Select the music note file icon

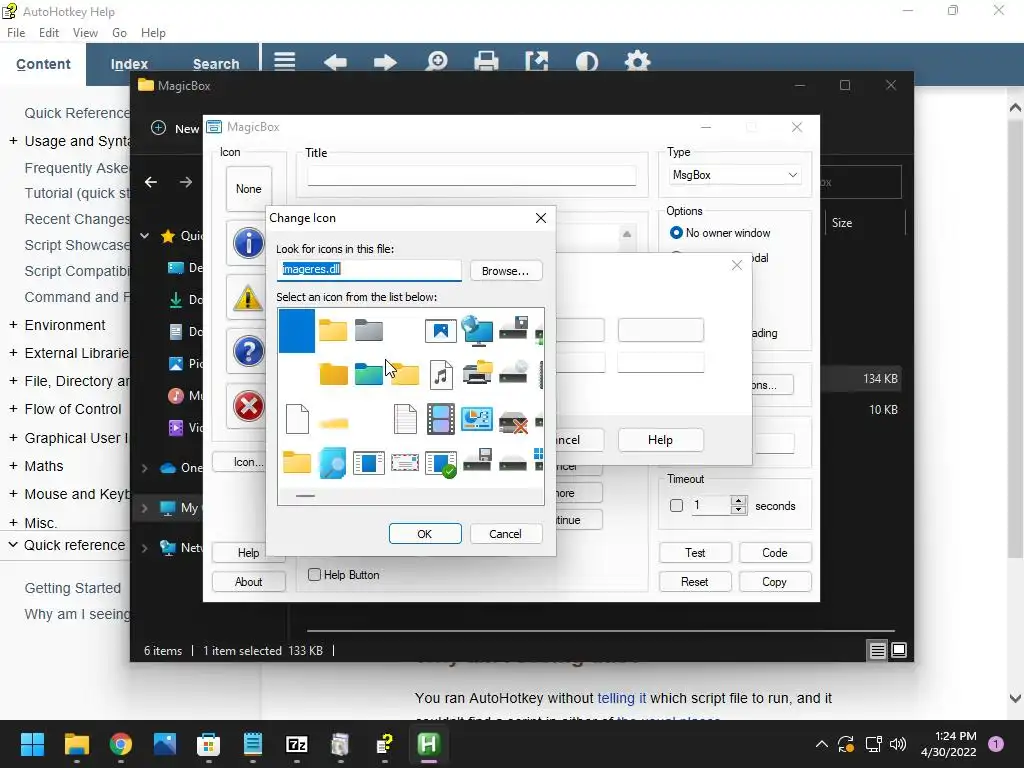441,375
